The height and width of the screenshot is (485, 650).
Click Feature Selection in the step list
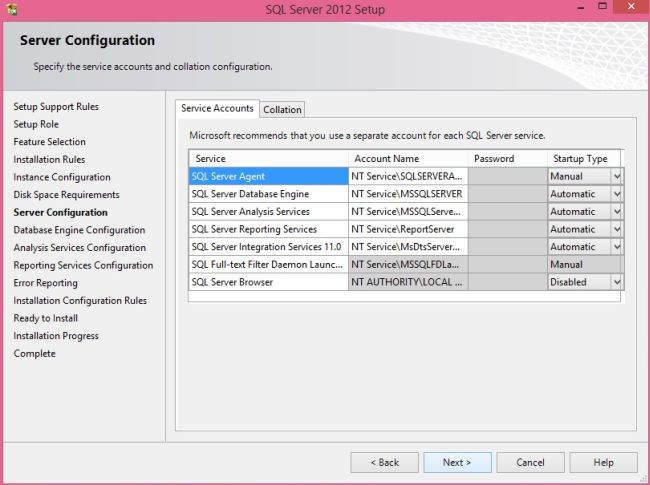49,142
